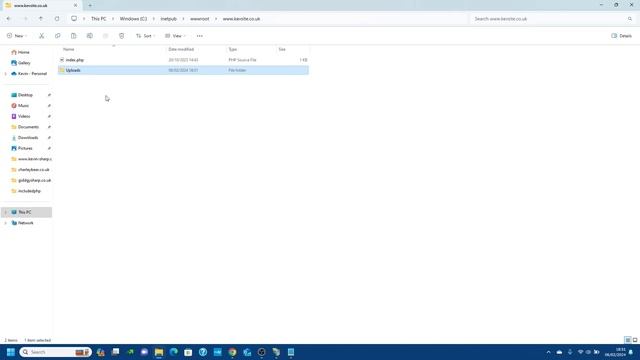Open the notification bell icon
The height and width of the screenshot is (360, 640).
click(631, 352)
